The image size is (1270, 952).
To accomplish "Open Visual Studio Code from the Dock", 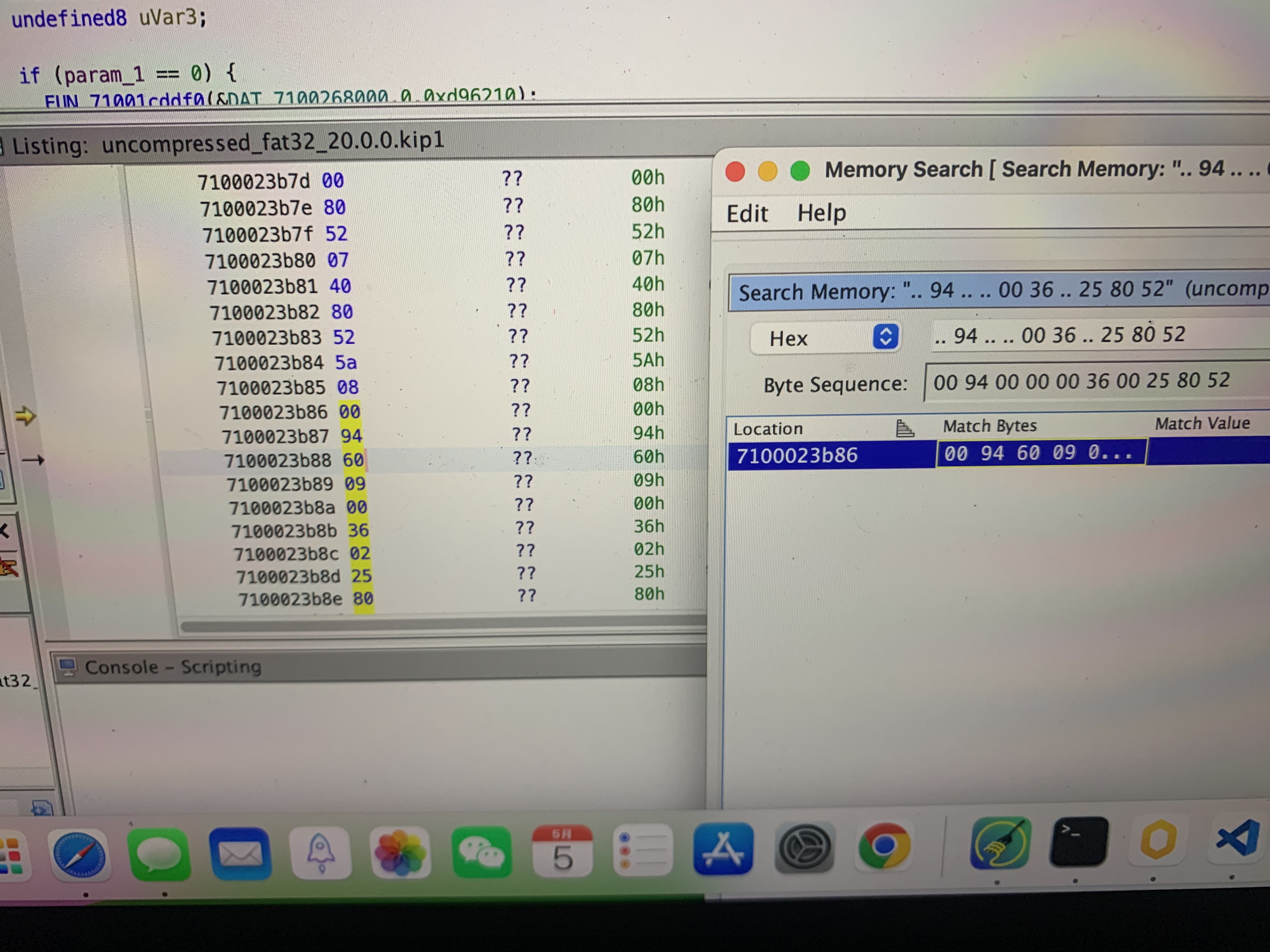I will pos(1238,838).
